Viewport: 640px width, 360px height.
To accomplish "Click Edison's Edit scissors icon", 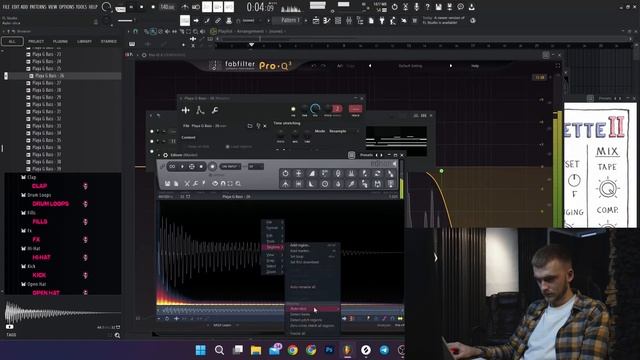I will [187, 184].
